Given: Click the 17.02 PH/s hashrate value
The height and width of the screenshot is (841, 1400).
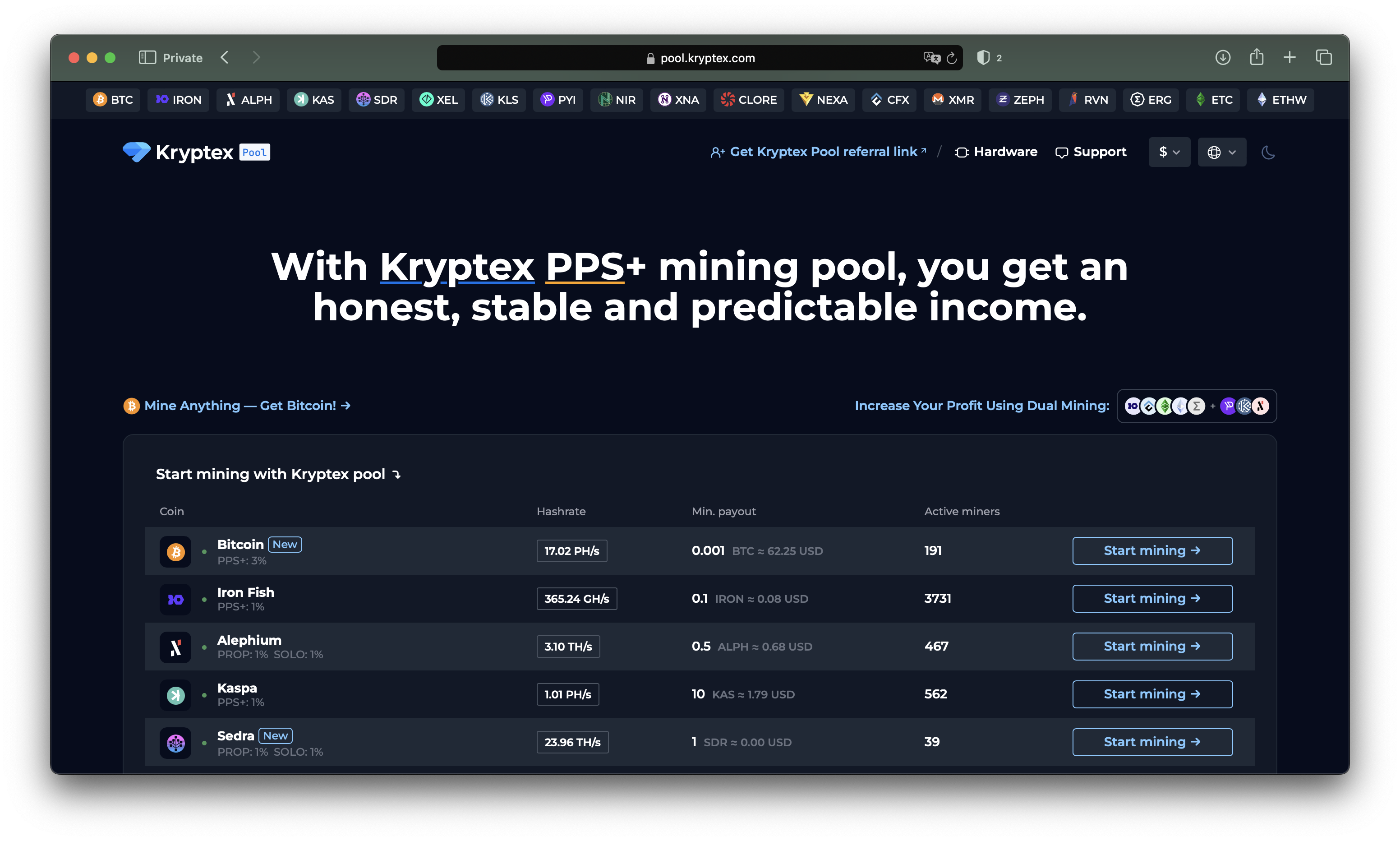Looking at the screenshot, I should [571, 551].
